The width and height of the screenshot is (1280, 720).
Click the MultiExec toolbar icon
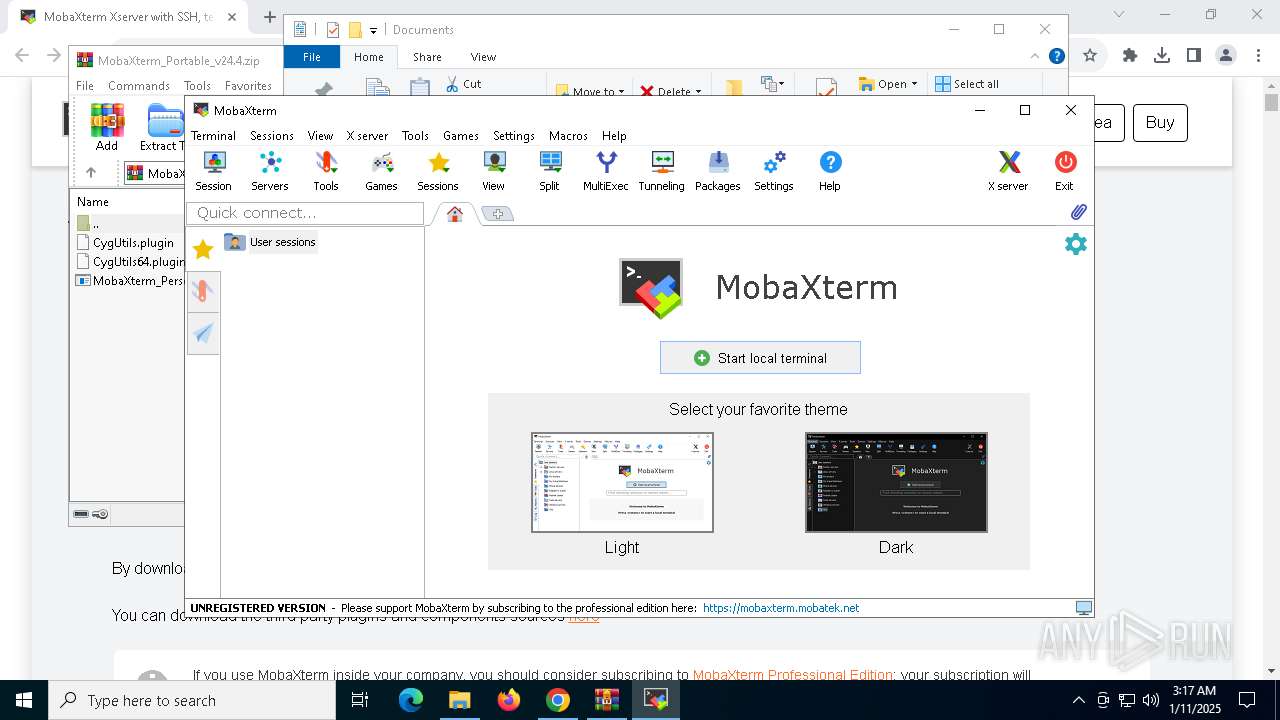pyautogui.click(x=606, y=171)
